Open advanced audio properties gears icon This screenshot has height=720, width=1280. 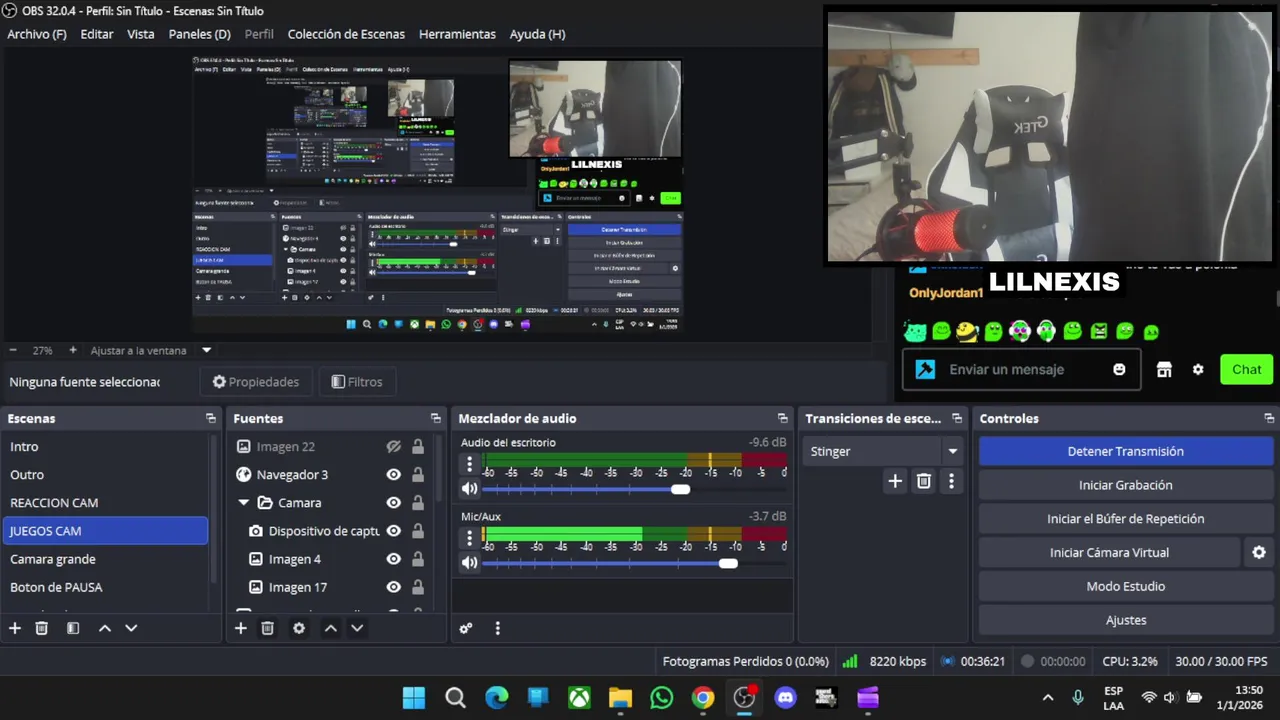click(x=466, y=628)
